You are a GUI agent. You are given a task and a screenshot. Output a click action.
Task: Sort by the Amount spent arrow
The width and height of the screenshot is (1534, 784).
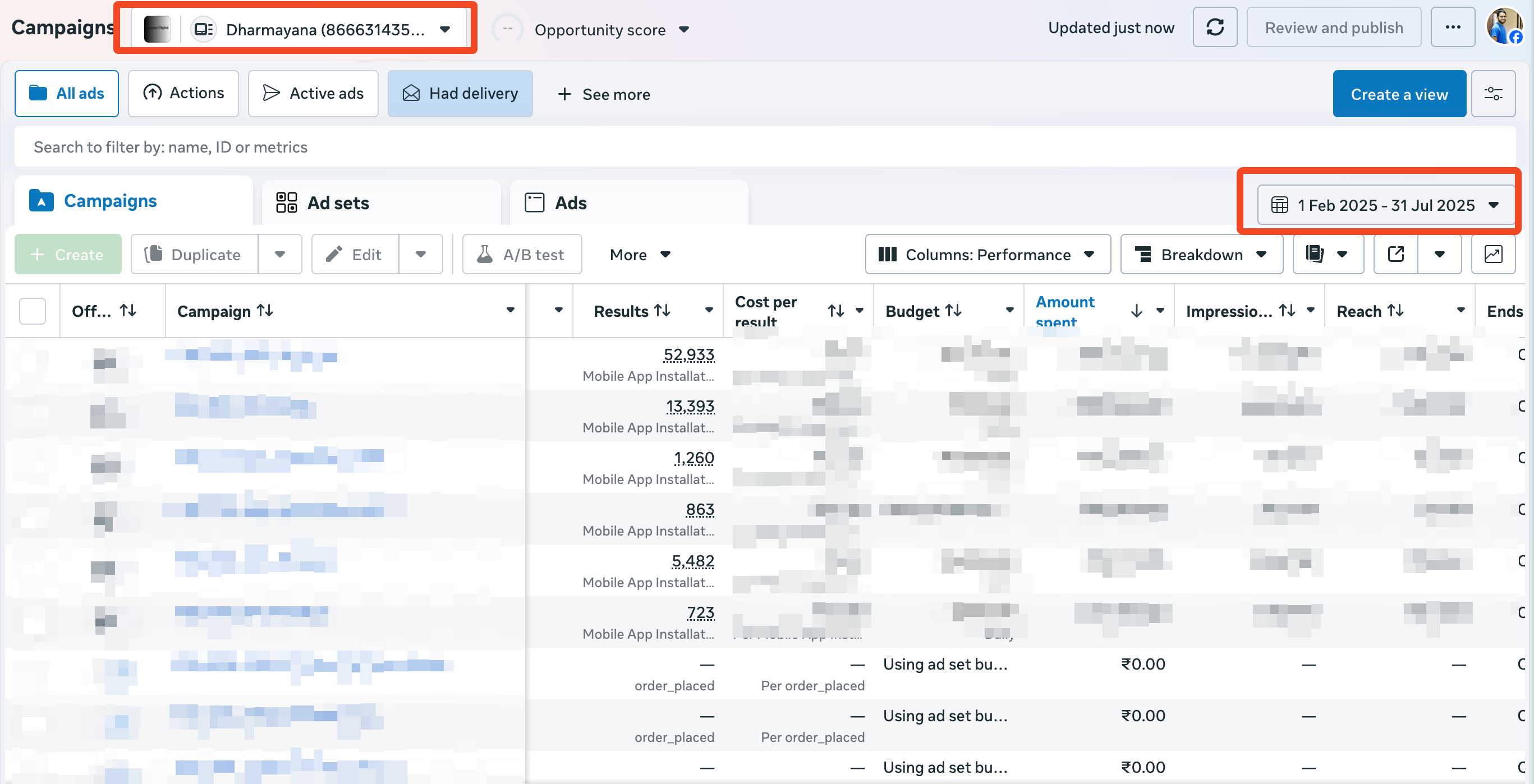1136,311
